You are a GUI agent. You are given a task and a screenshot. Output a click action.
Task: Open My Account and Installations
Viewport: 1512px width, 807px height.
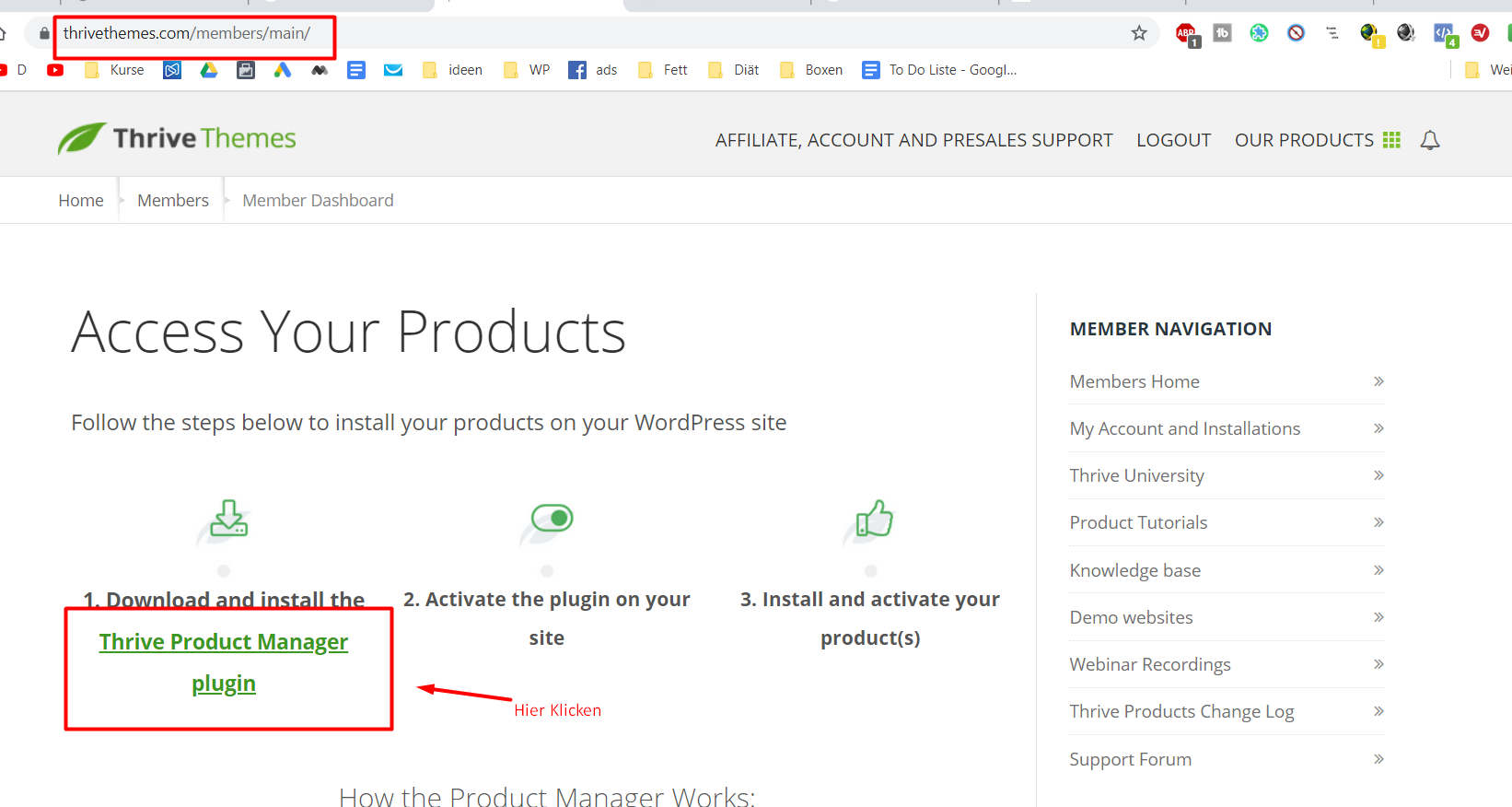tap(1227, 428)
